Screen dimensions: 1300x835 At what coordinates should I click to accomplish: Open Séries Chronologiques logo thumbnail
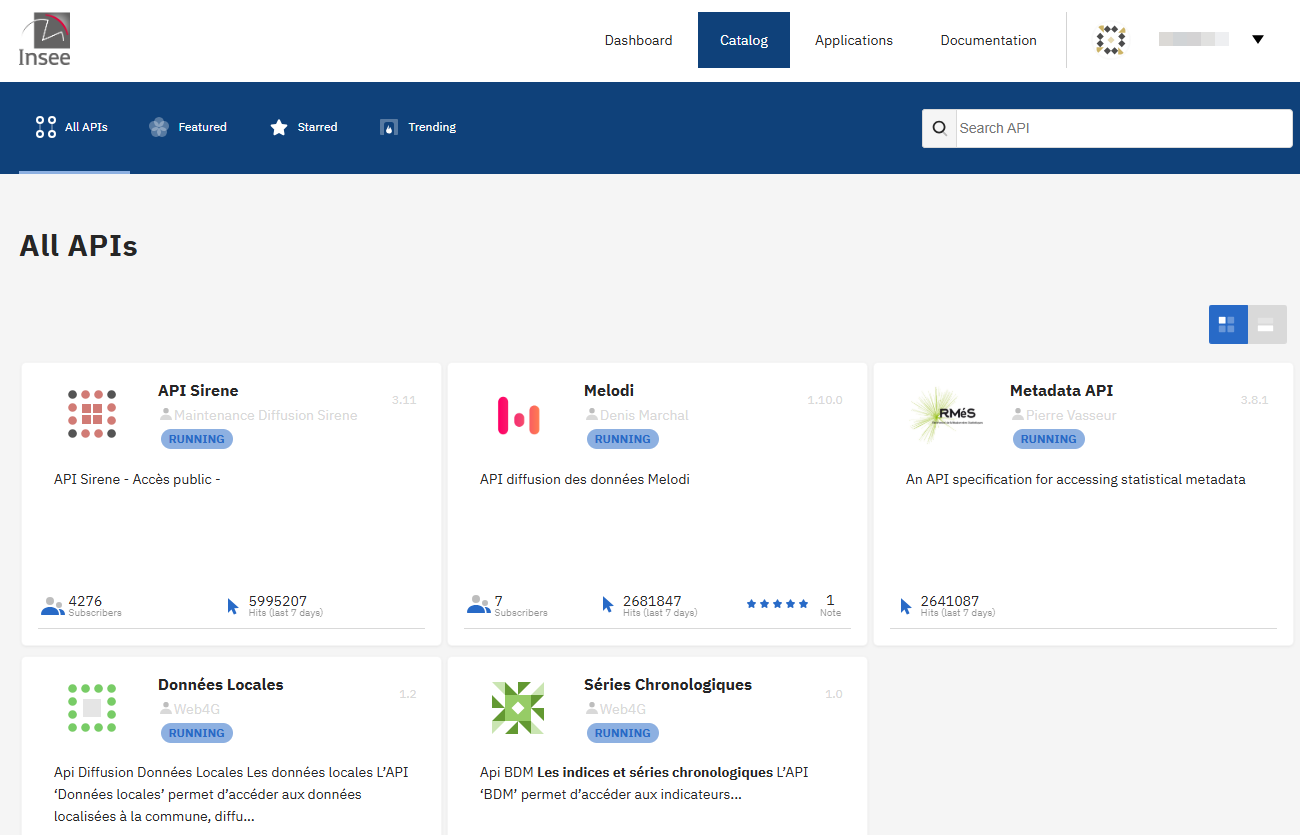(x=518, y=708)
